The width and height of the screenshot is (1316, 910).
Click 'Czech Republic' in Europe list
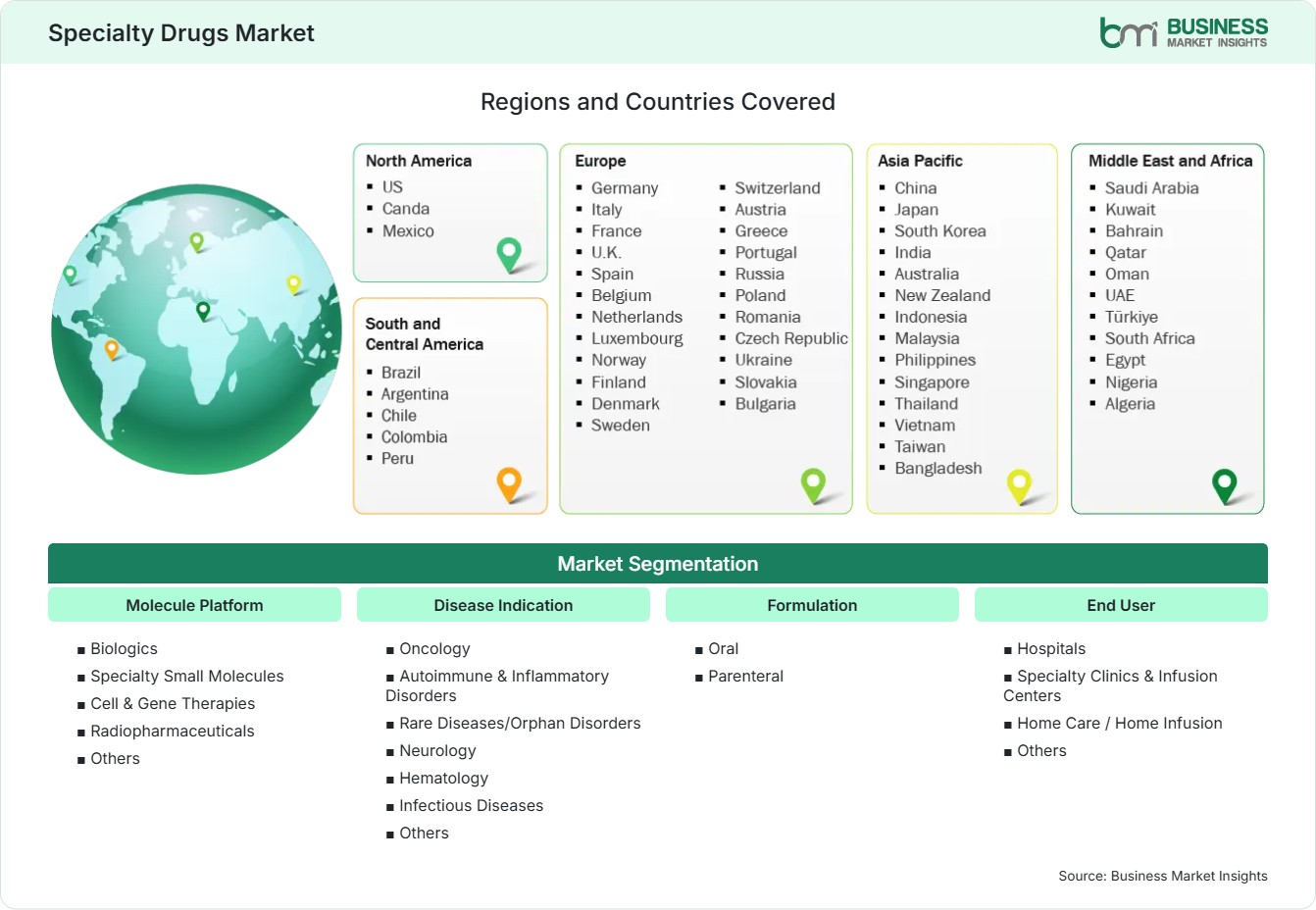[791, 338]
